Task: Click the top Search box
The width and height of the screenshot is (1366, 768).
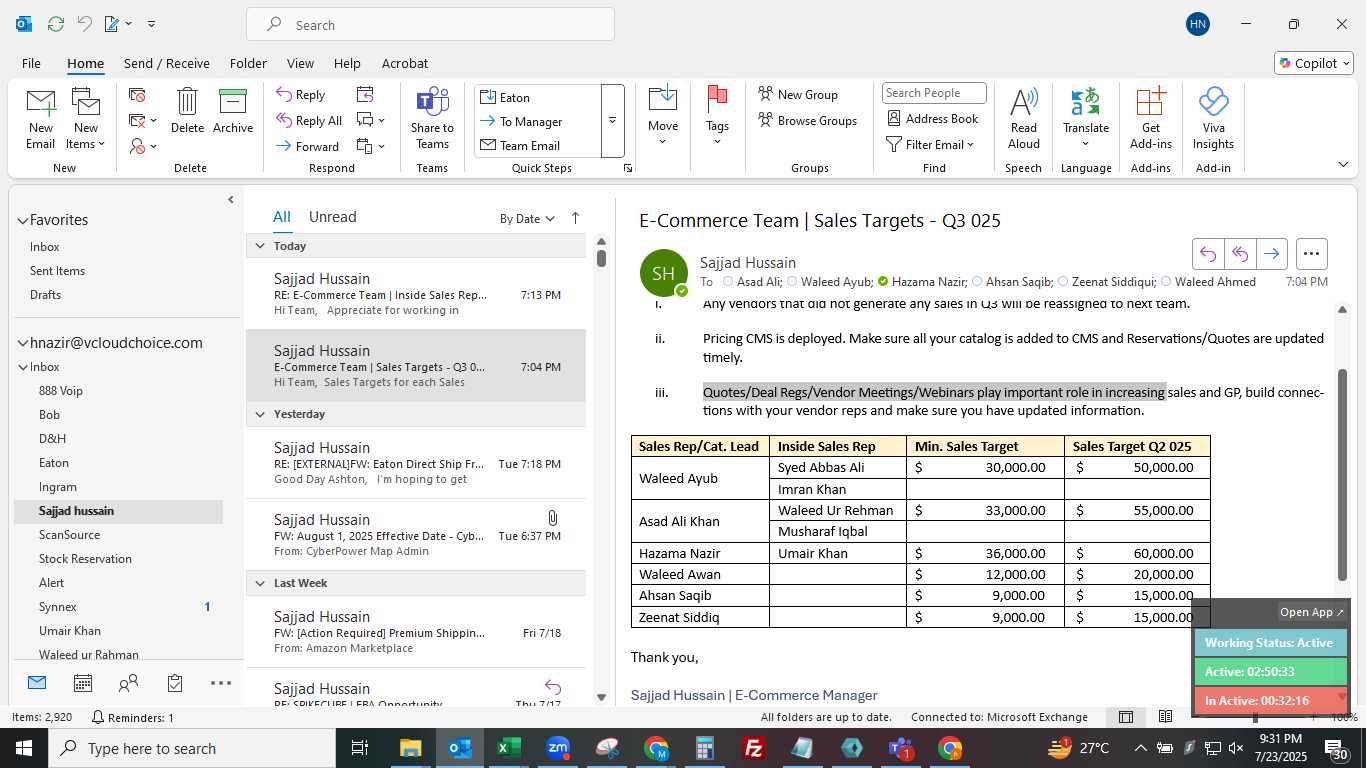Action: 430,25
